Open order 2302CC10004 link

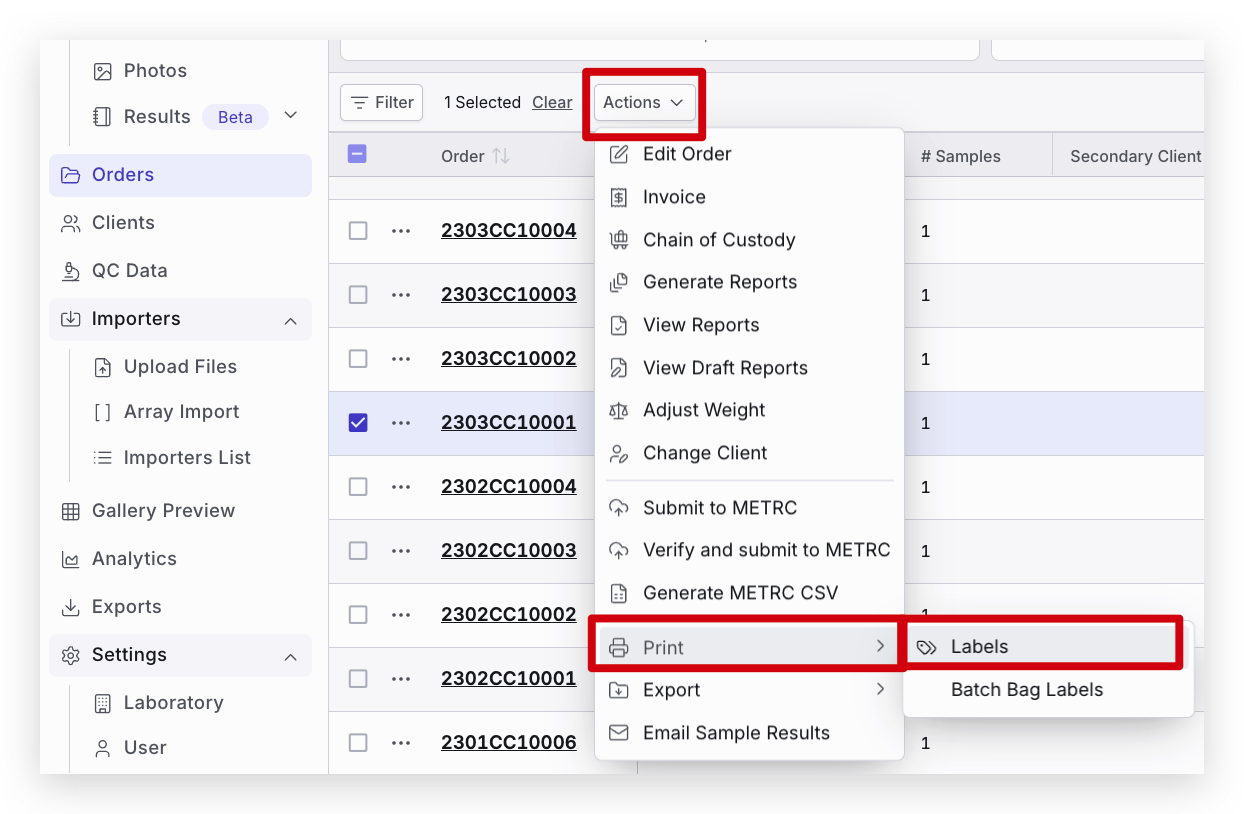[508, 487]
